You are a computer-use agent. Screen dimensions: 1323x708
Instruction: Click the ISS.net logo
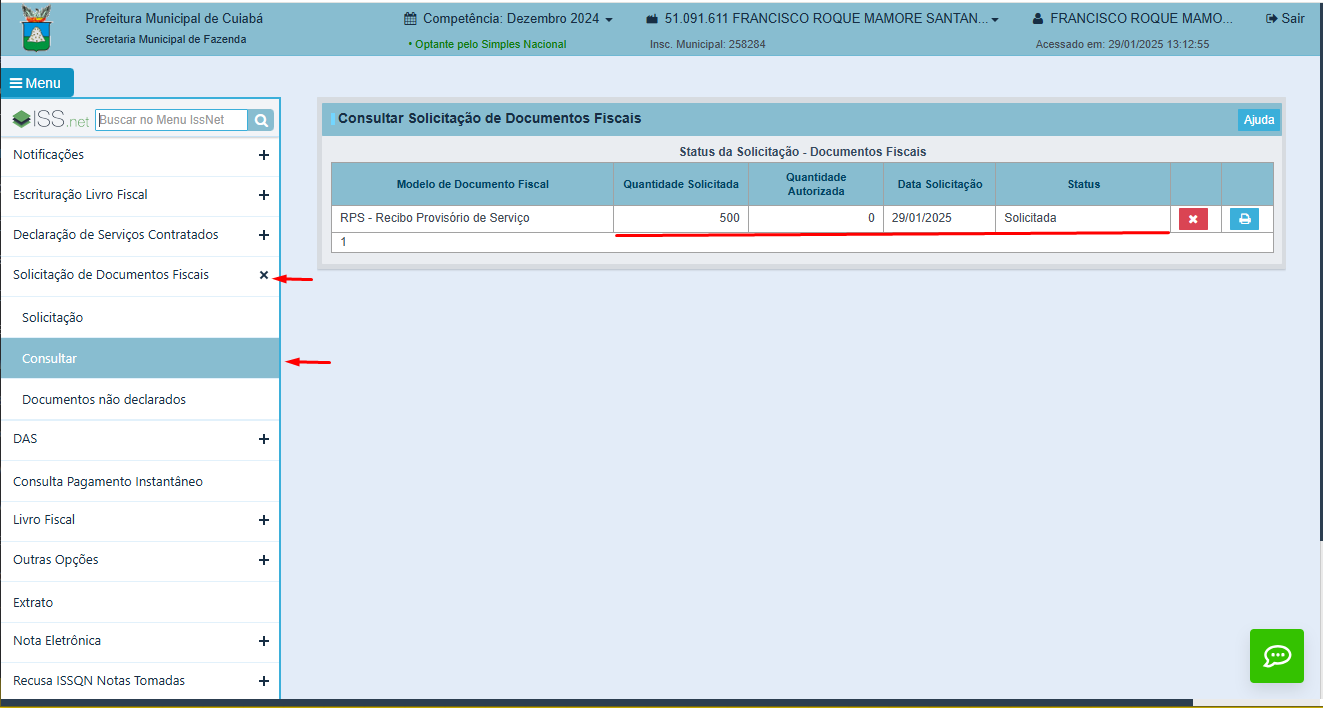(51, 120)
